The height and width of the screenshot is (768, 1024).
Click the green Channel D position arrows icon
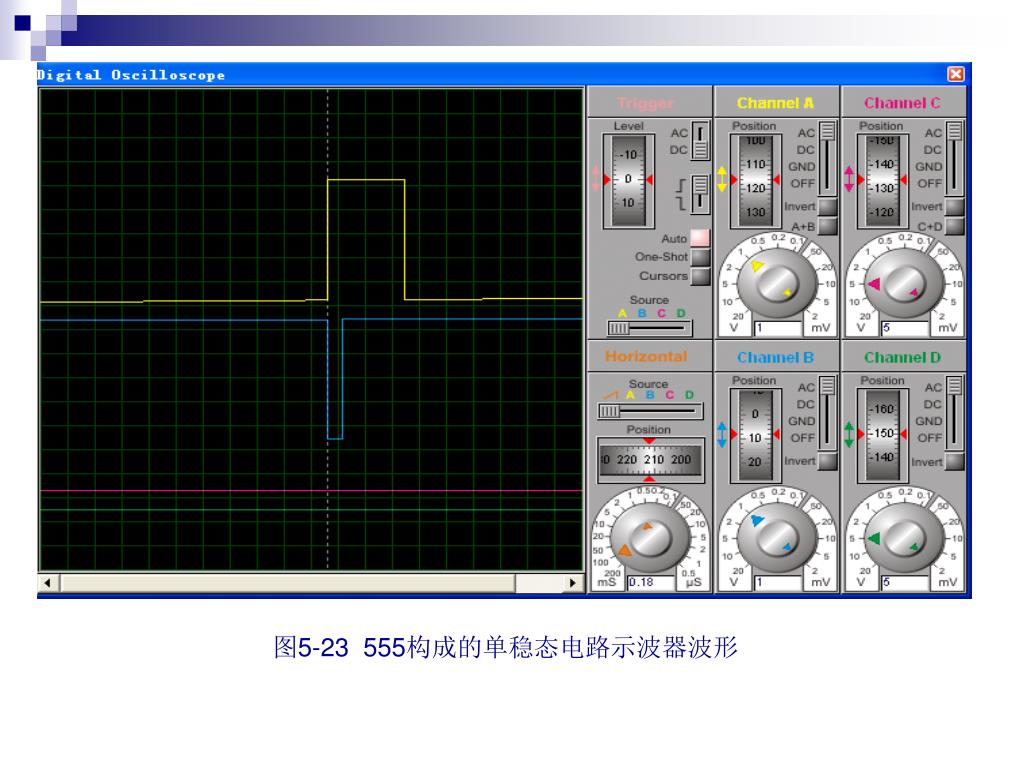coord(849,434)
